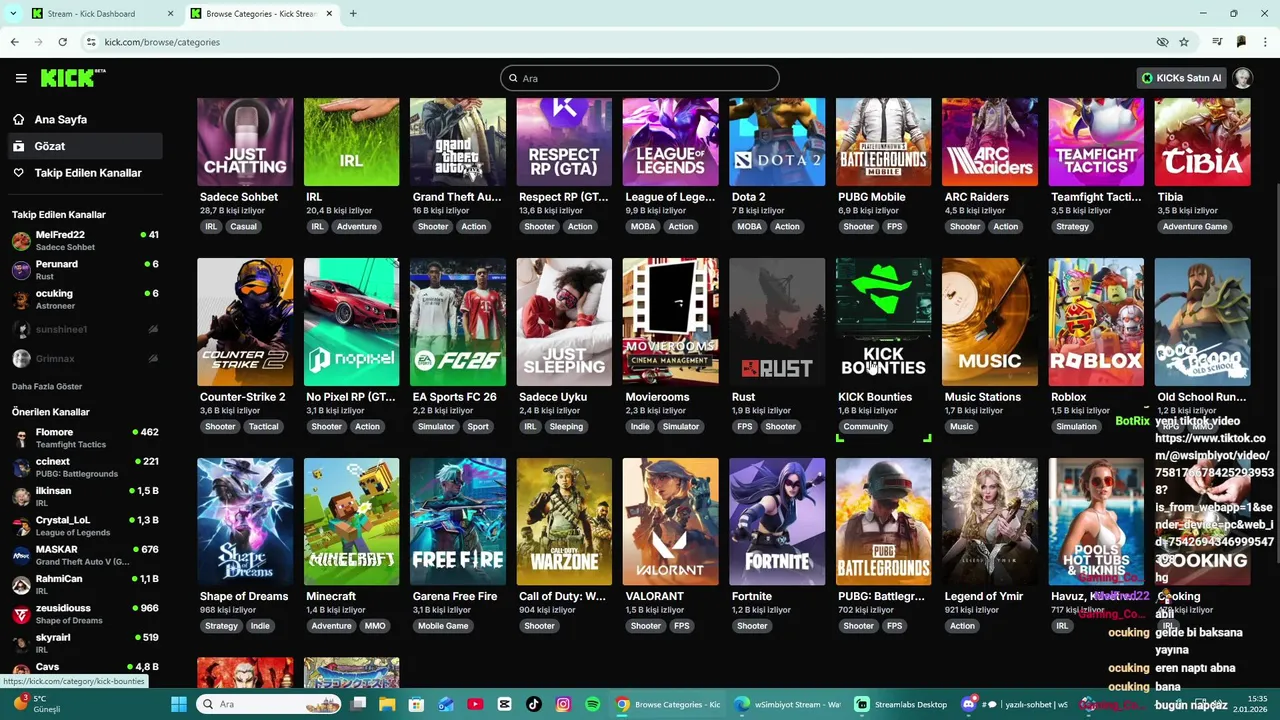Go back in browser history

pyautogui.click(x=14, y=42)
